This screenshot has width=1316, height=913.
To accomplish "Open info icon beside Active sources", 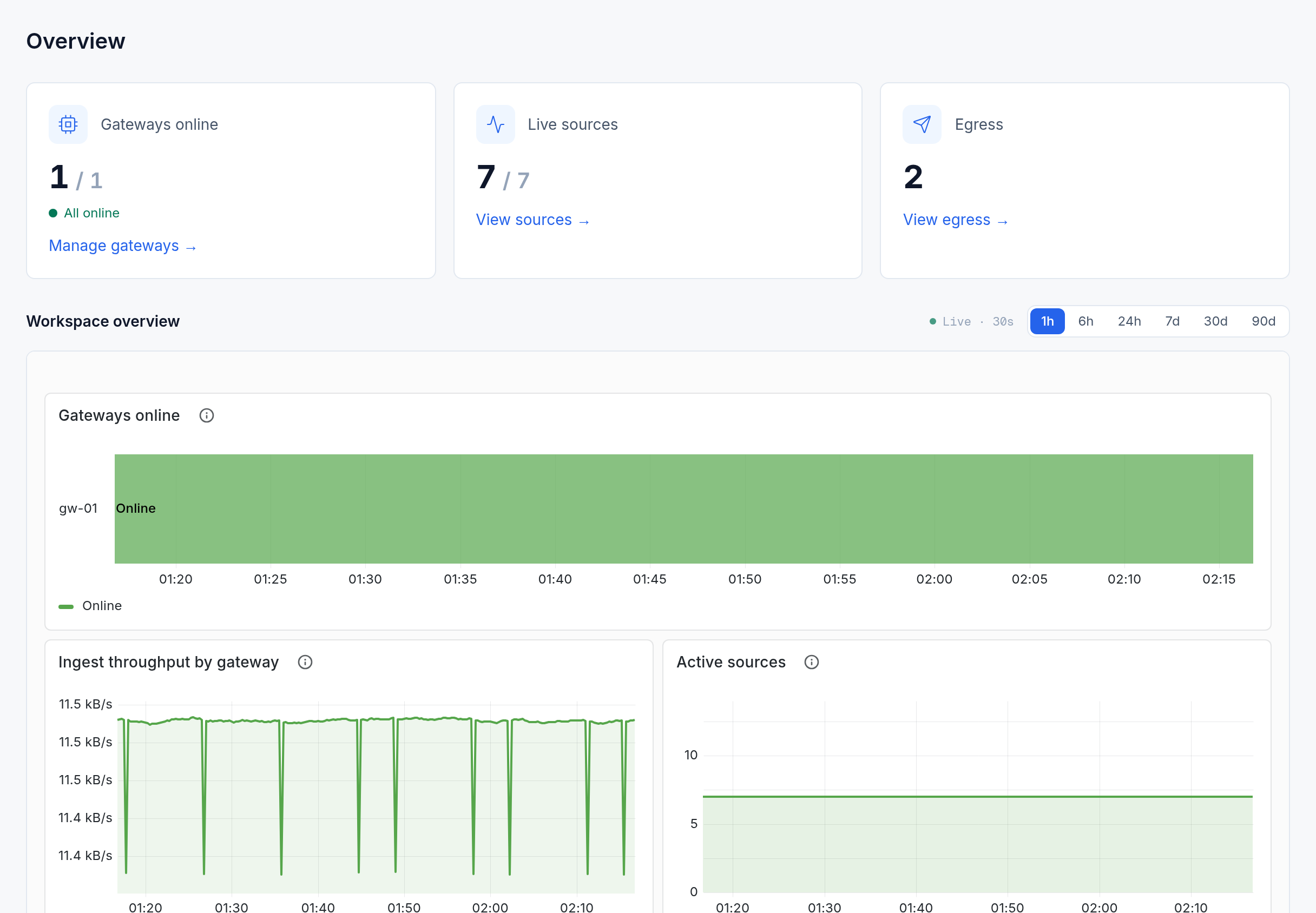I will coord(811,662).
